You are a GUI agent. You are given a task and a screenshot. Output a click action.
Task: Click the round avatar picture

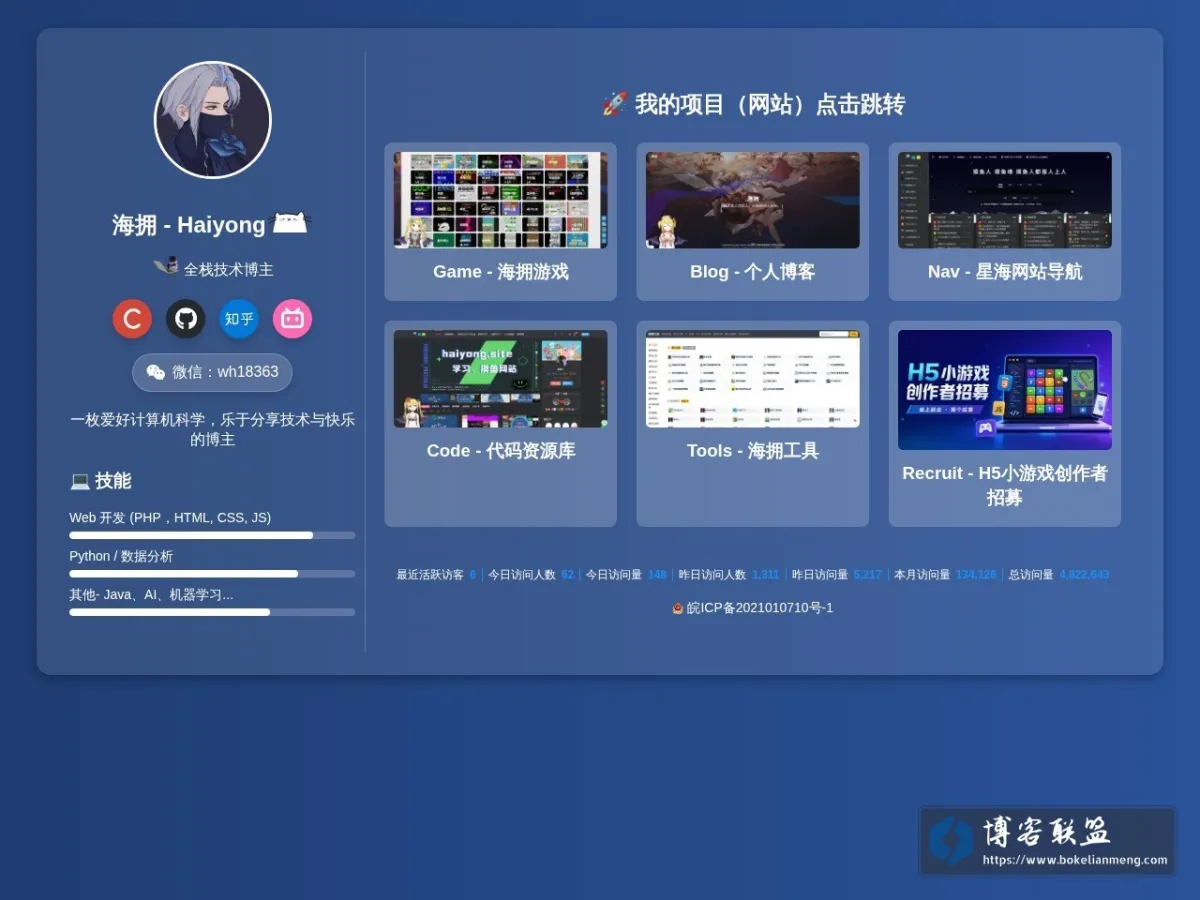pyautogui.click(x=213, y=120)
